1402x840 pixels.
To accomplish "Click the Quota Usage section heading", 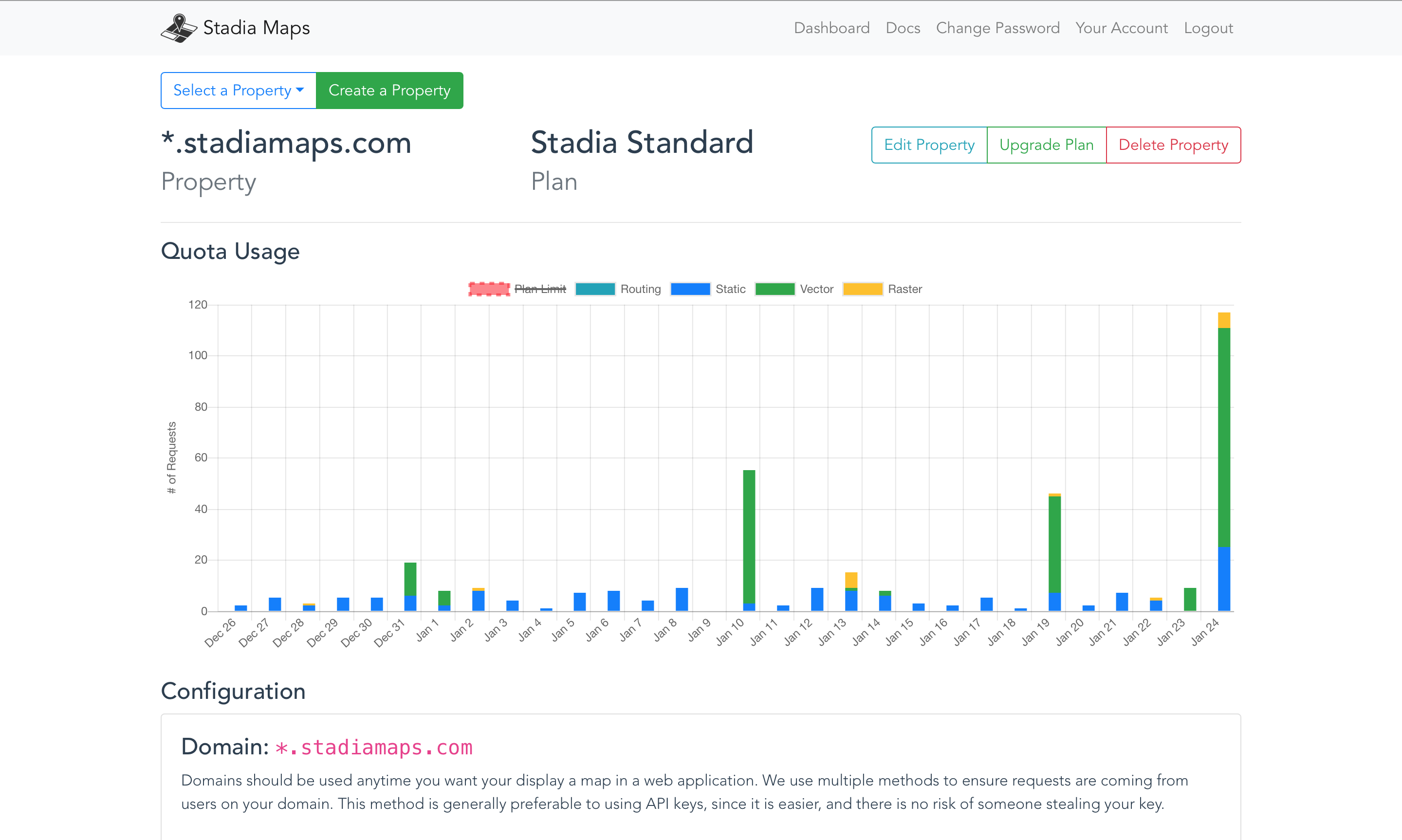I will pyautogui.click(x=230, y=251).
